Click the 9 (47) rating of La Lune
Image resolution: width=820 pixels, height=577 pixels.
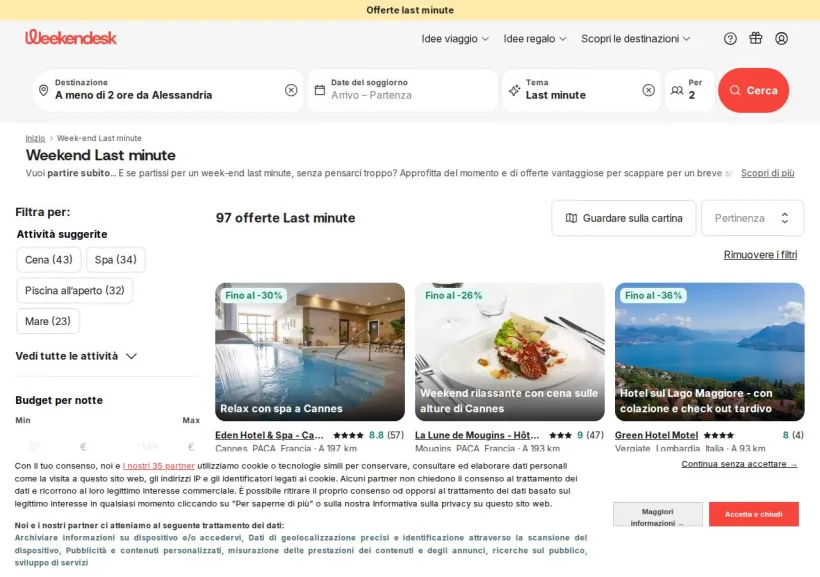pyautogui.click(x=590, y=435)
